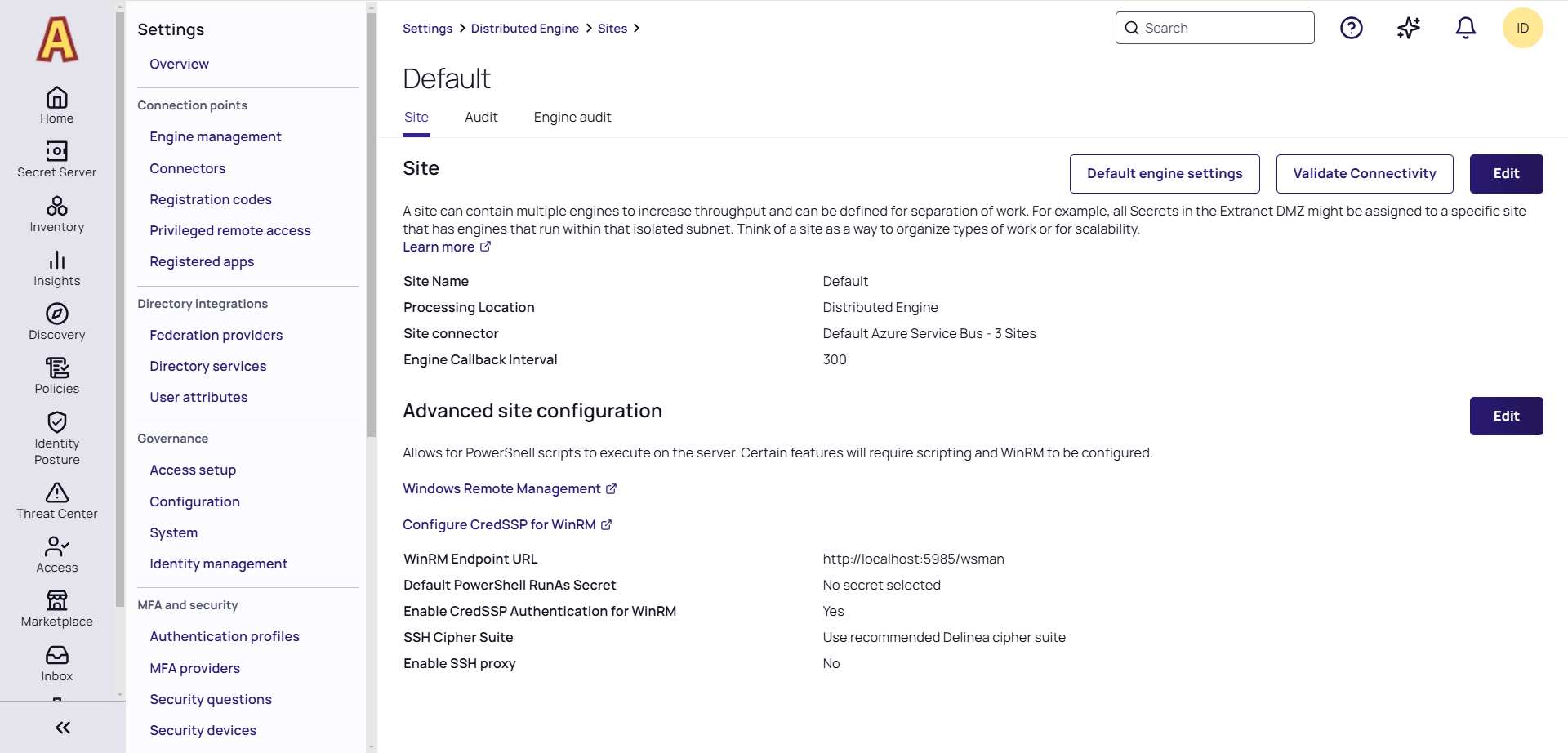The image size is (1568, 753).
Task: Switch to the Engine audit tab
Action: pos(572,117)
